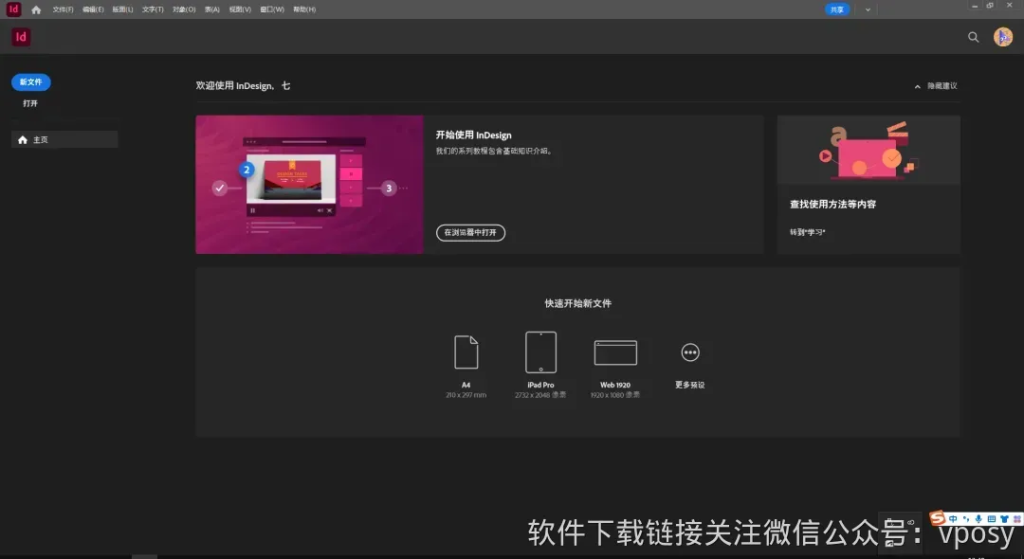Viewport: 1024px width, 559px height.
Task: Select the iPad Pro preset icon
Action: [541, 352]
